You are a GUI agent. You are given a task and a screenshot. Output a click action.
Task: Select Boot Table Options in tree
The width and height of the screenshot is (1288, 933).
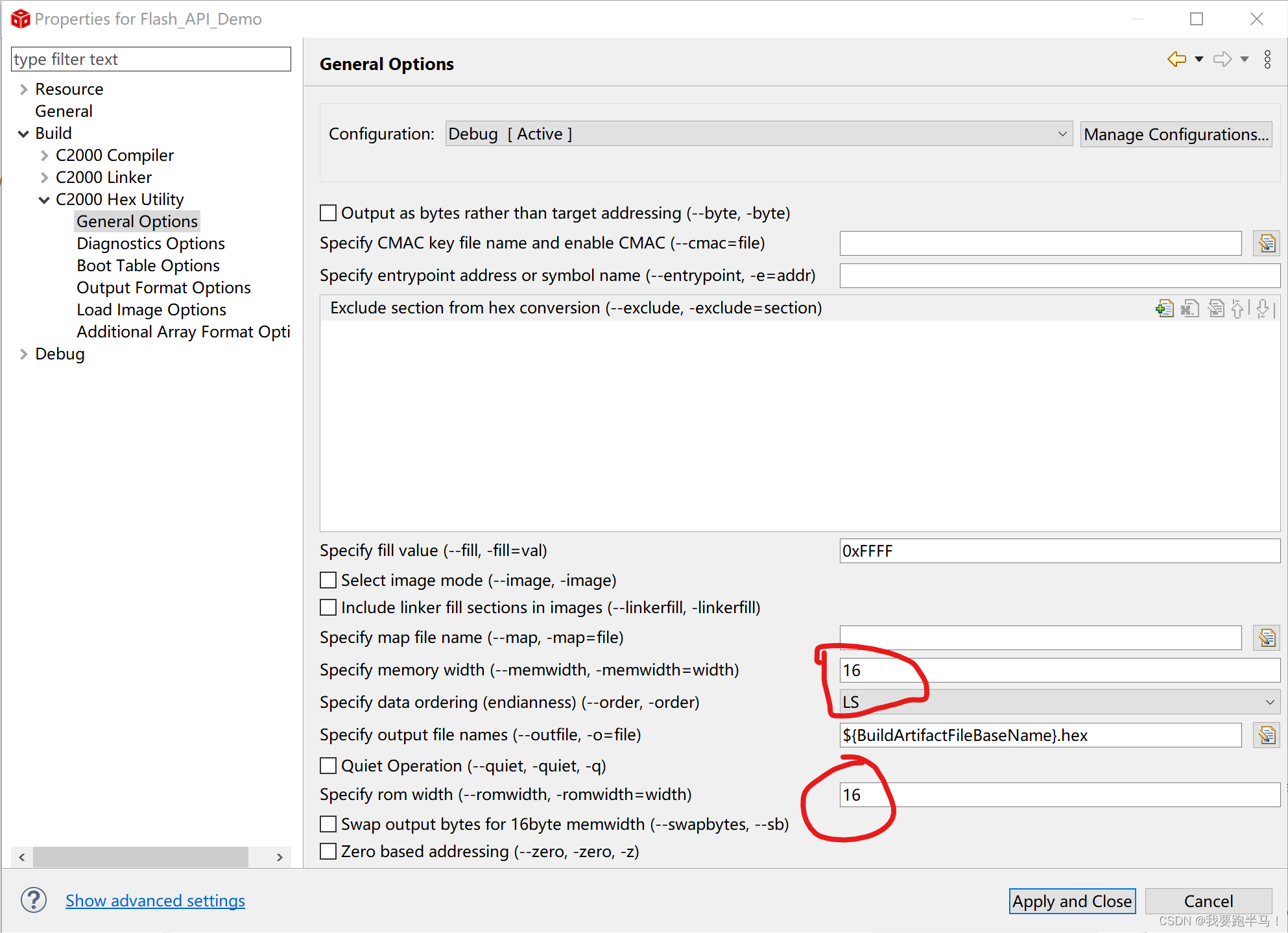pyautogui.click(x=148, y=266)
